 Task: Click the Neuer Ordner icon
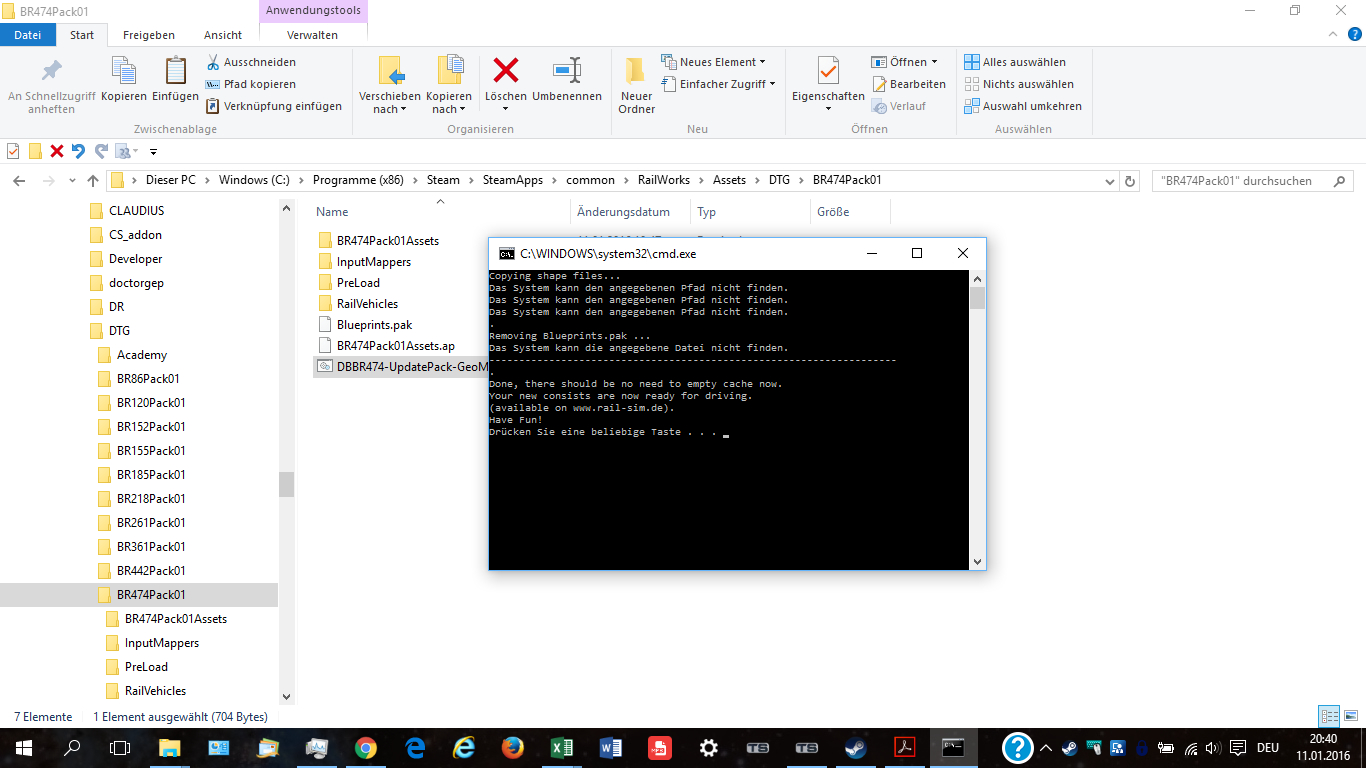click(636, 71)
